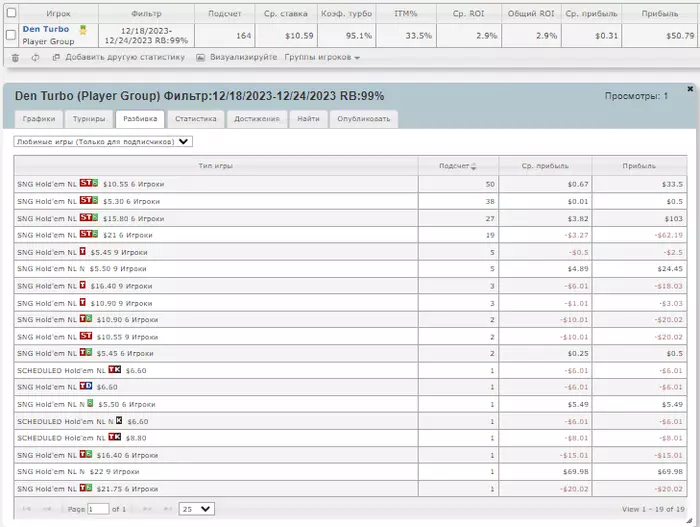Image resolution: width=700 pixels, height=527 pixels.
Task: Click the refresh icon beside the trash
Action: click(35, 58)
